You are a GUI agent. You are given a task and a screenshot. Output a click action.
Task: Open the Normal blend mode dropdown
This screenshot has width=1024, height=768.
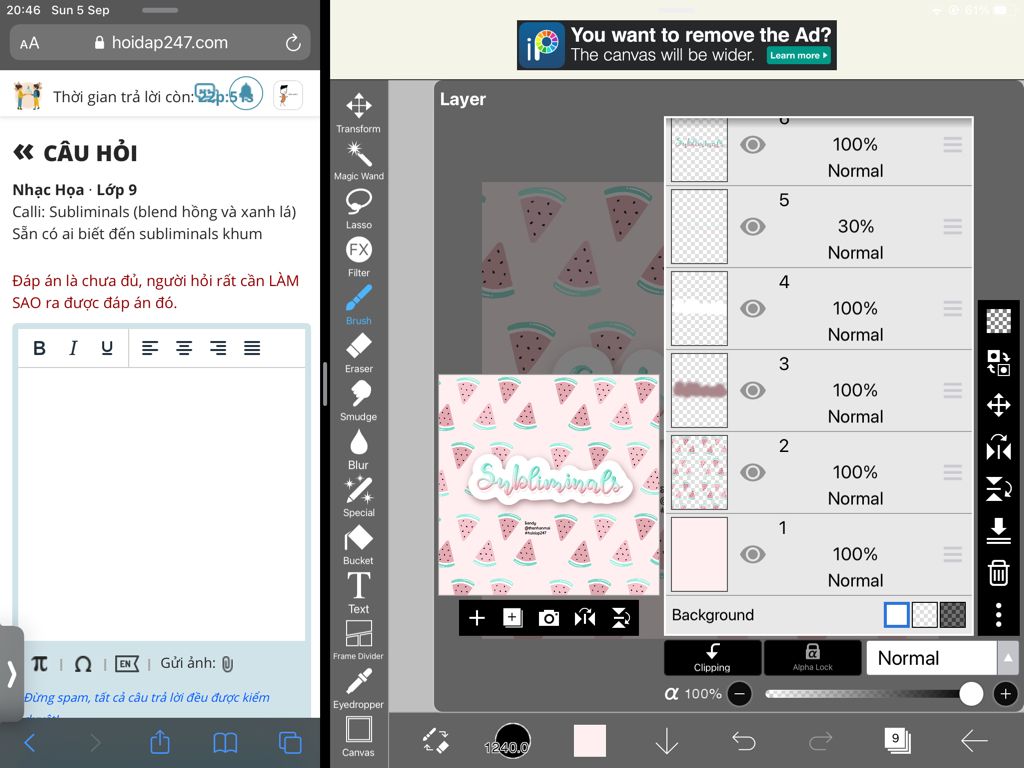click(931, 658)
